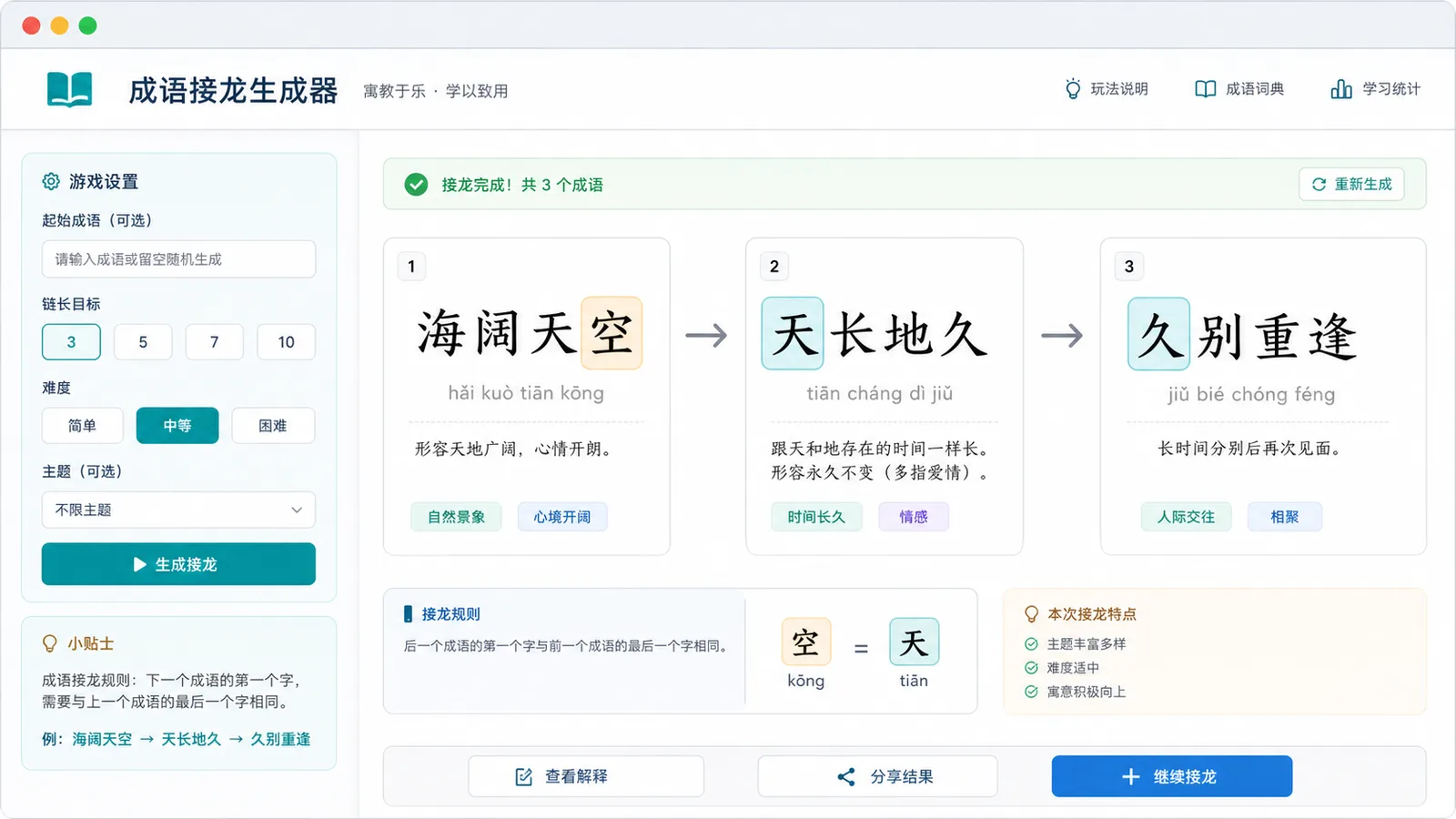1456x819 pixels.
Task: Set difficulty to 简单
Action: click(x=82, y=426)
